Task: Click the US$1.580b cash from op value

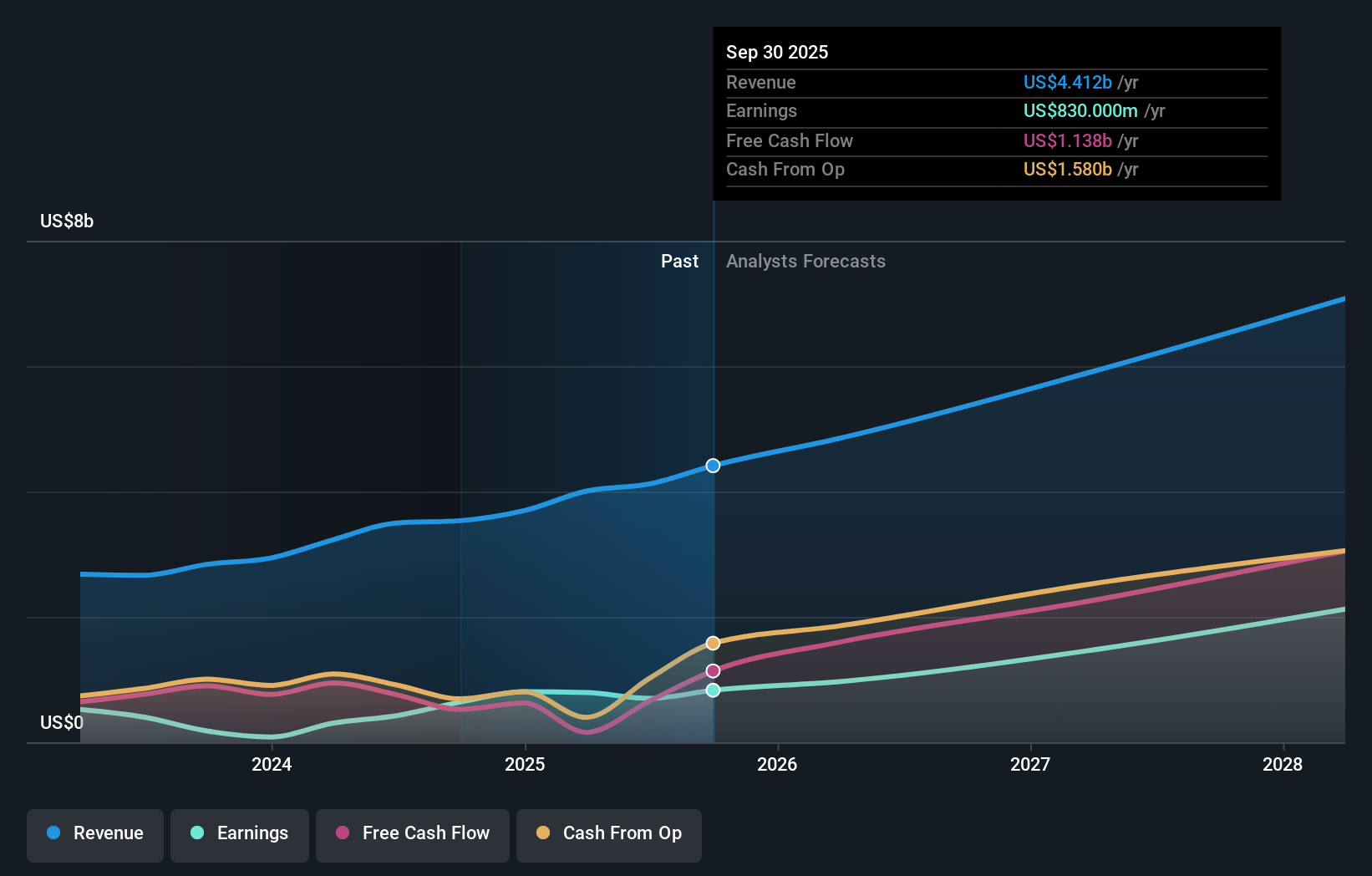Action: coord(1068,170)
